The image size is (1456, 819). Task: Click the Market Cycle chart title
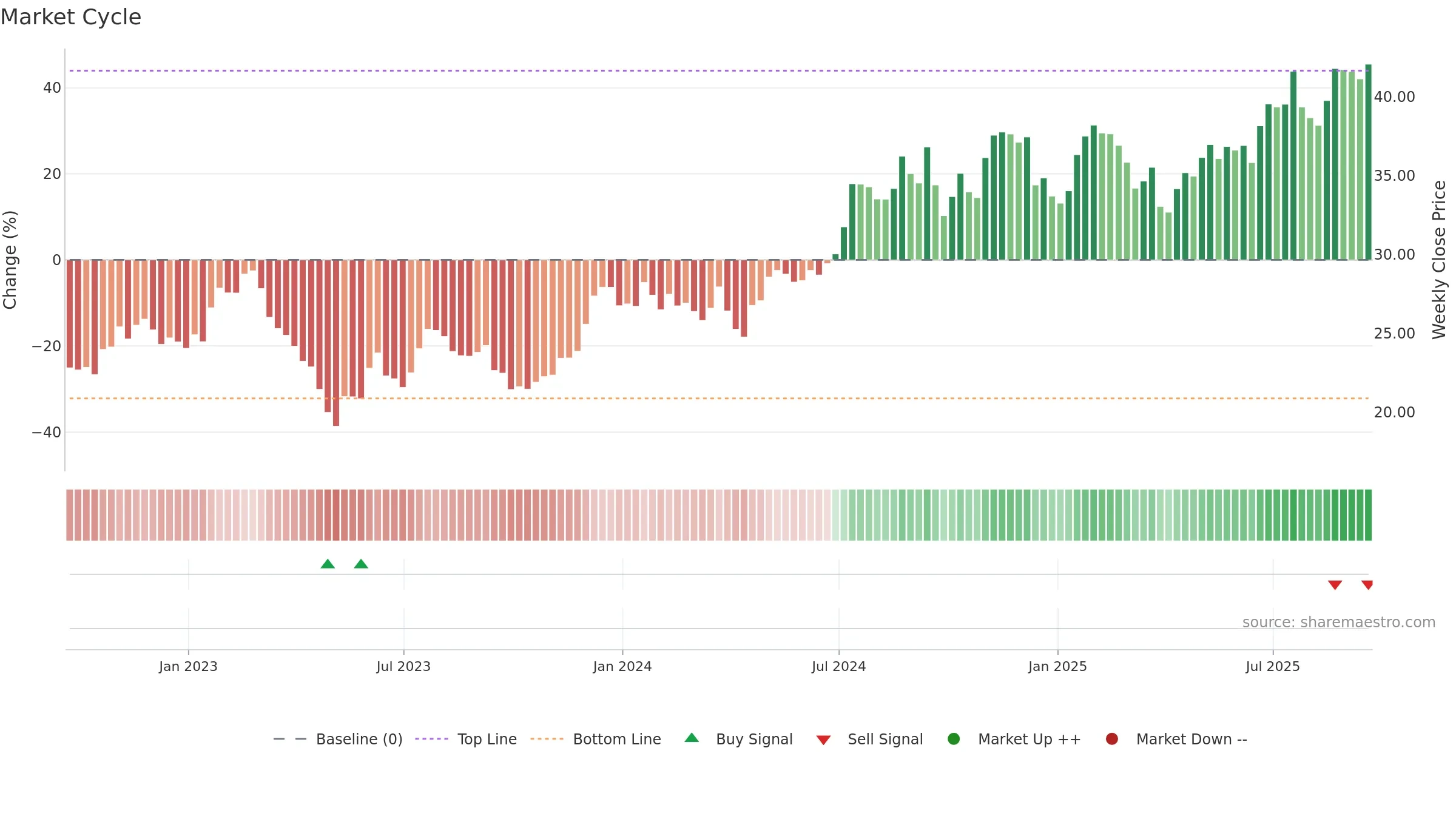(x=71, y=17)
